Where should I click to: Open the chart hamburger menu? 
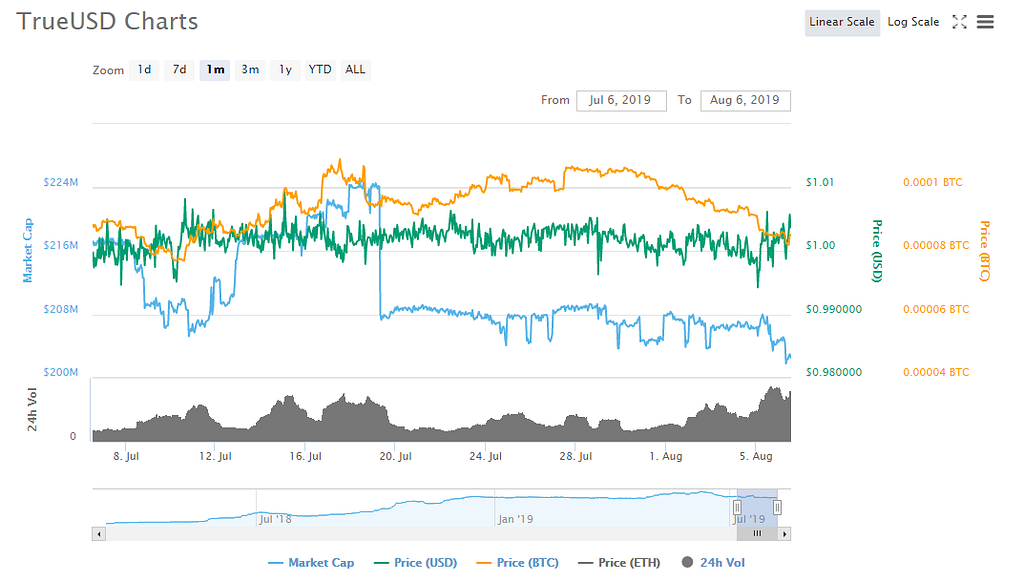[985, 22]
